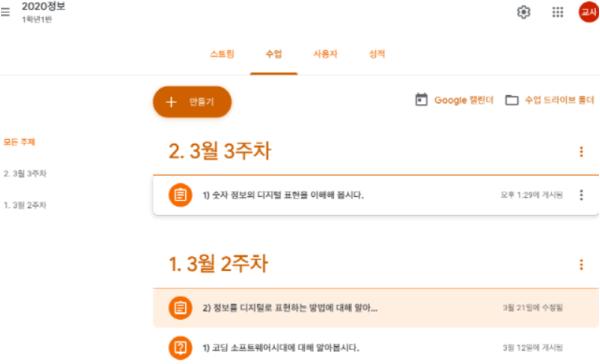Click question icon for 코딩 소프트웨어시대 item
The height and width of the screenshot is (364, 600).
180,348
